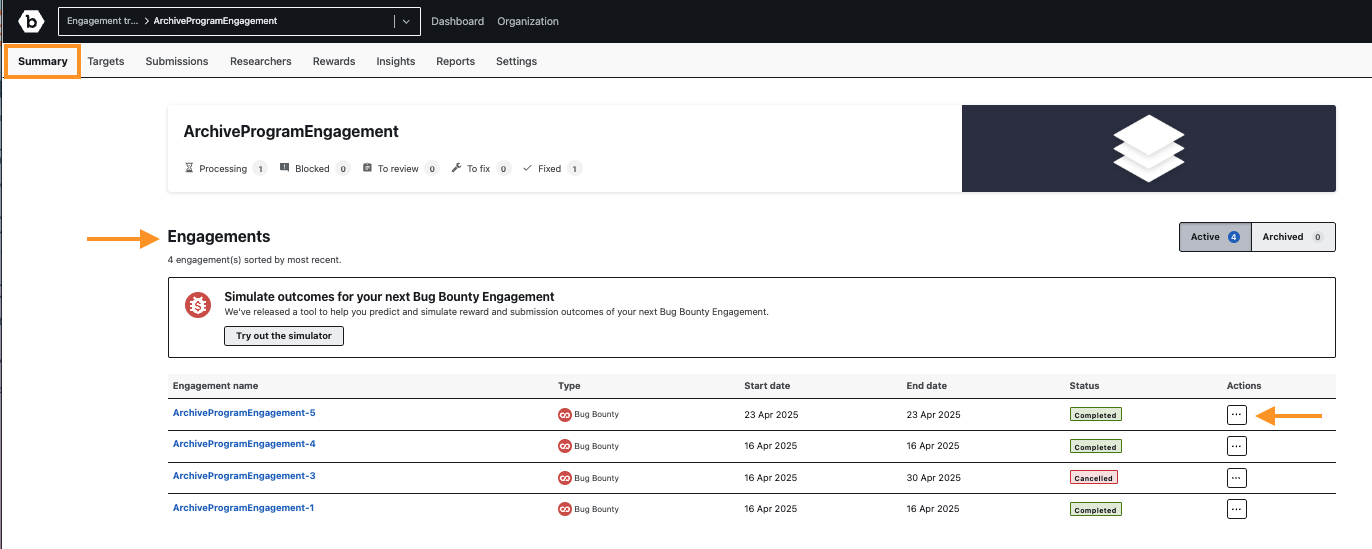Click Completed status badge for ArchiveProgramEngagement-5
This screenshot has height=549, width=1372.
[1095, 414]
